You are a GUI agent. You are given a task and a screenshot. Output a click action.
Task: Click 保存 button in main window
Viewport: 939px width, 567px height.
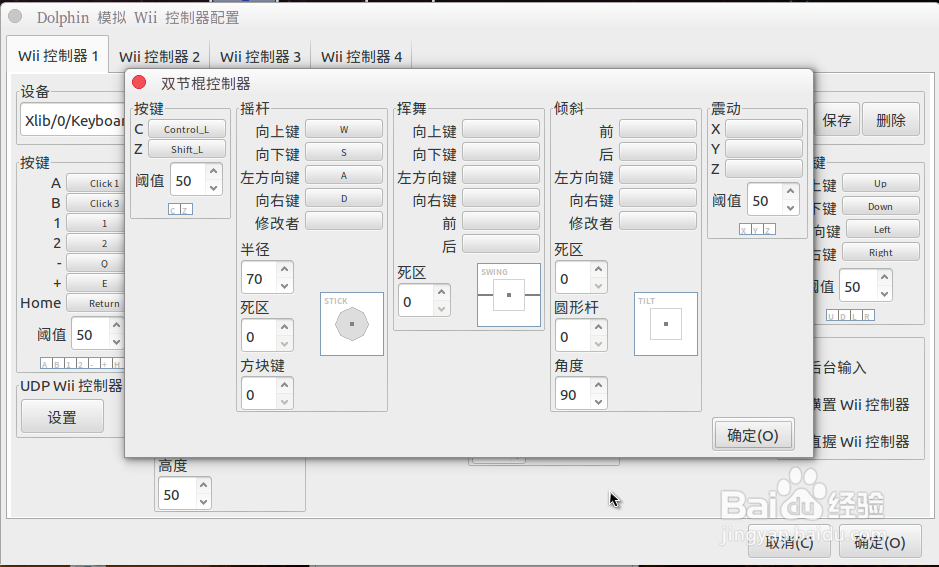coord(837,120)
